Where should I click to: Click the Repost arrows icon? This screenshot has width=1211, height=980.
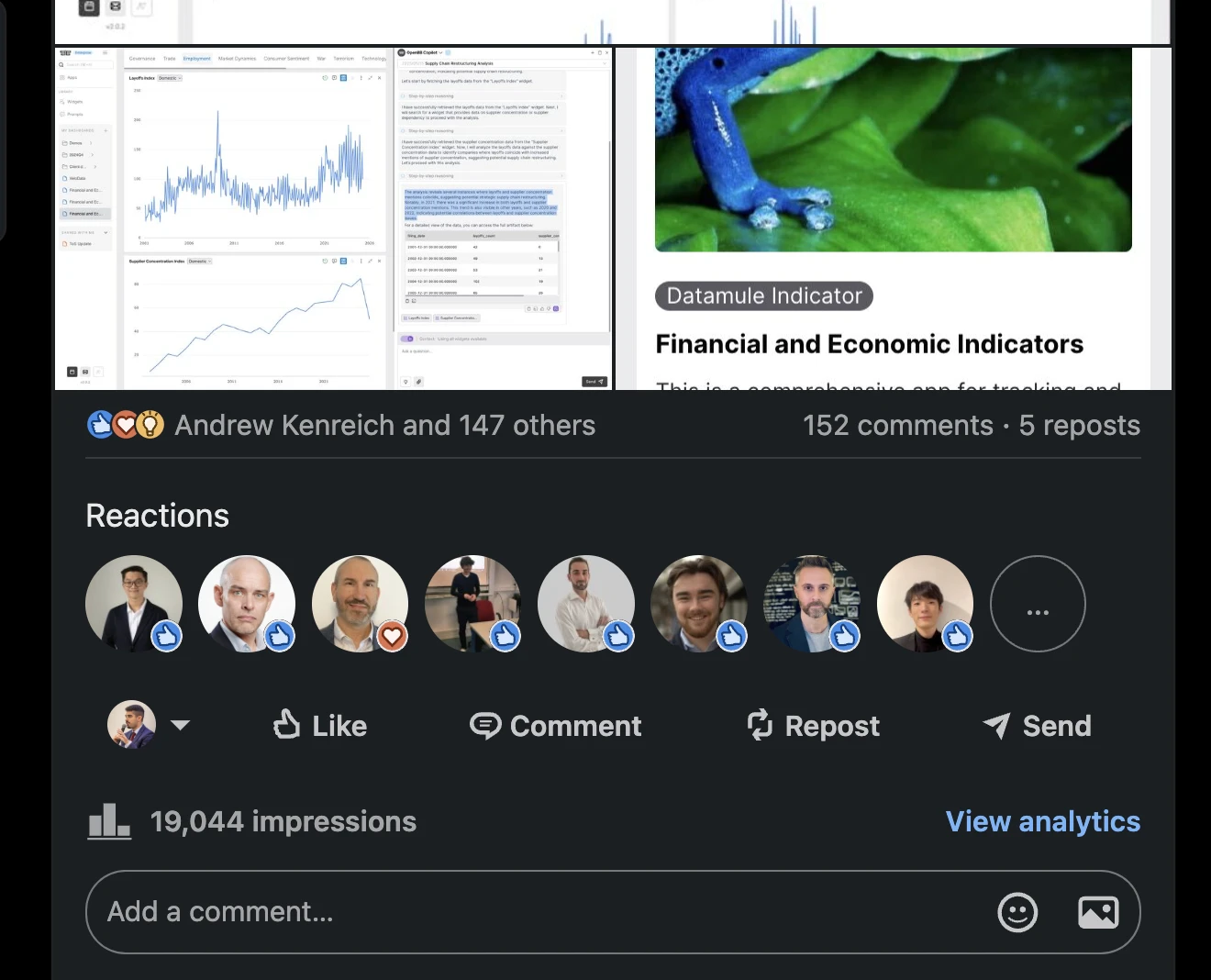[x=760, y=725]
